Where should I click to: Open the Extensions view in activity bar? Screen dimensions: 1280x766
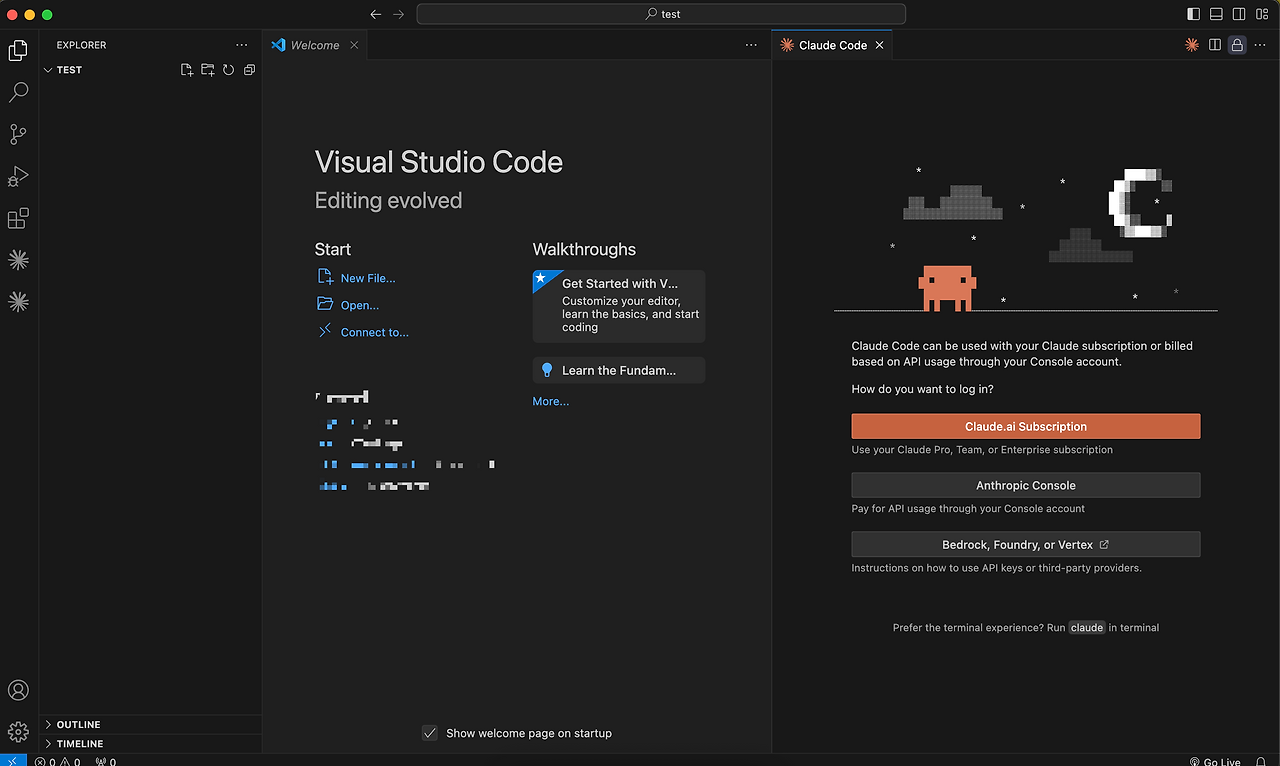pos(18,218)
